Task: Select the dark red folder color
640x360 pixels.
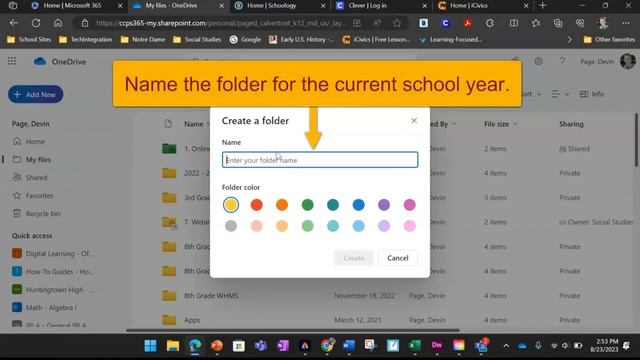Action: click(x=256, y=204)
